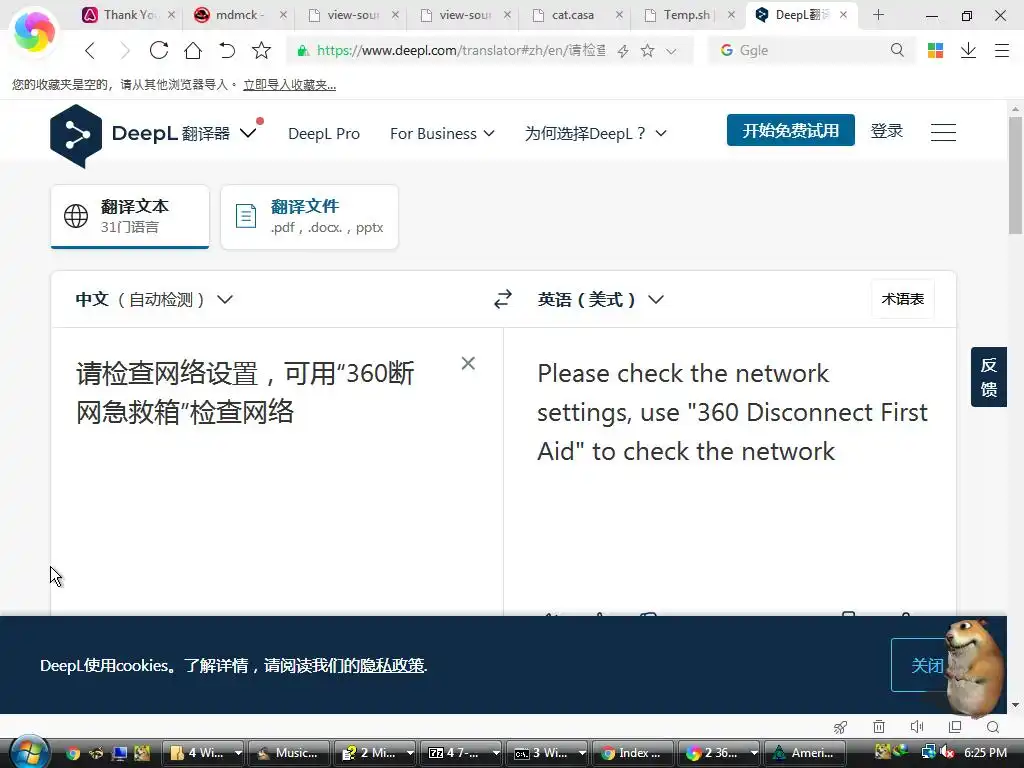This screenshot has height=768, width=1024.
Task: Click the address bar URL field
Action: click(460, 50)
